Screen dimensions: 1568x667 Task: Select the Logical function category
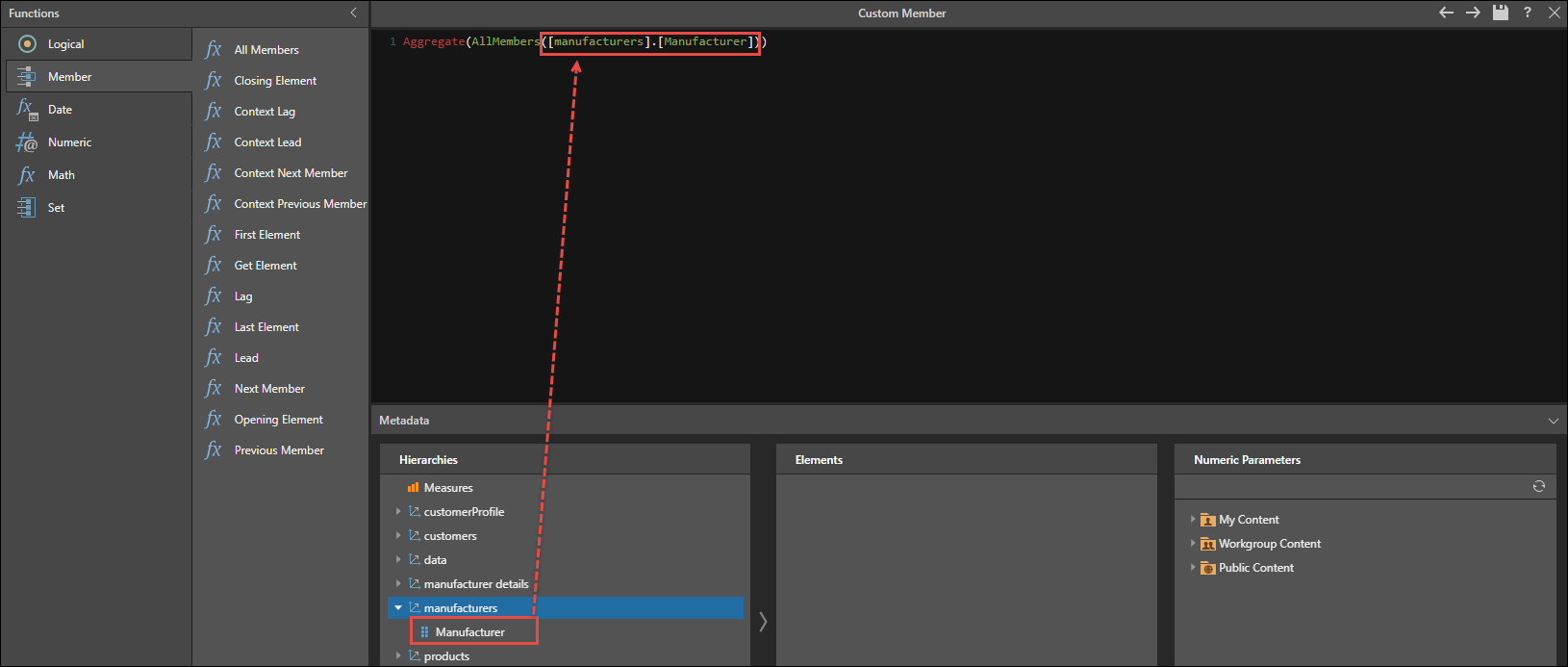coord(65,44)
